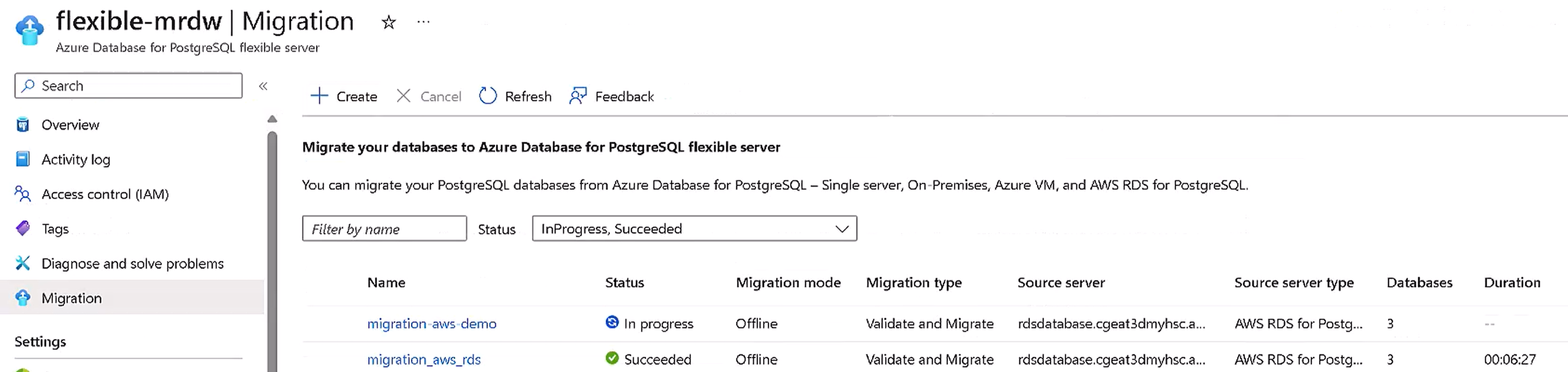Click the Create plus icon
This screenshot has height=372, width=1568.
(x=319, y=96)
